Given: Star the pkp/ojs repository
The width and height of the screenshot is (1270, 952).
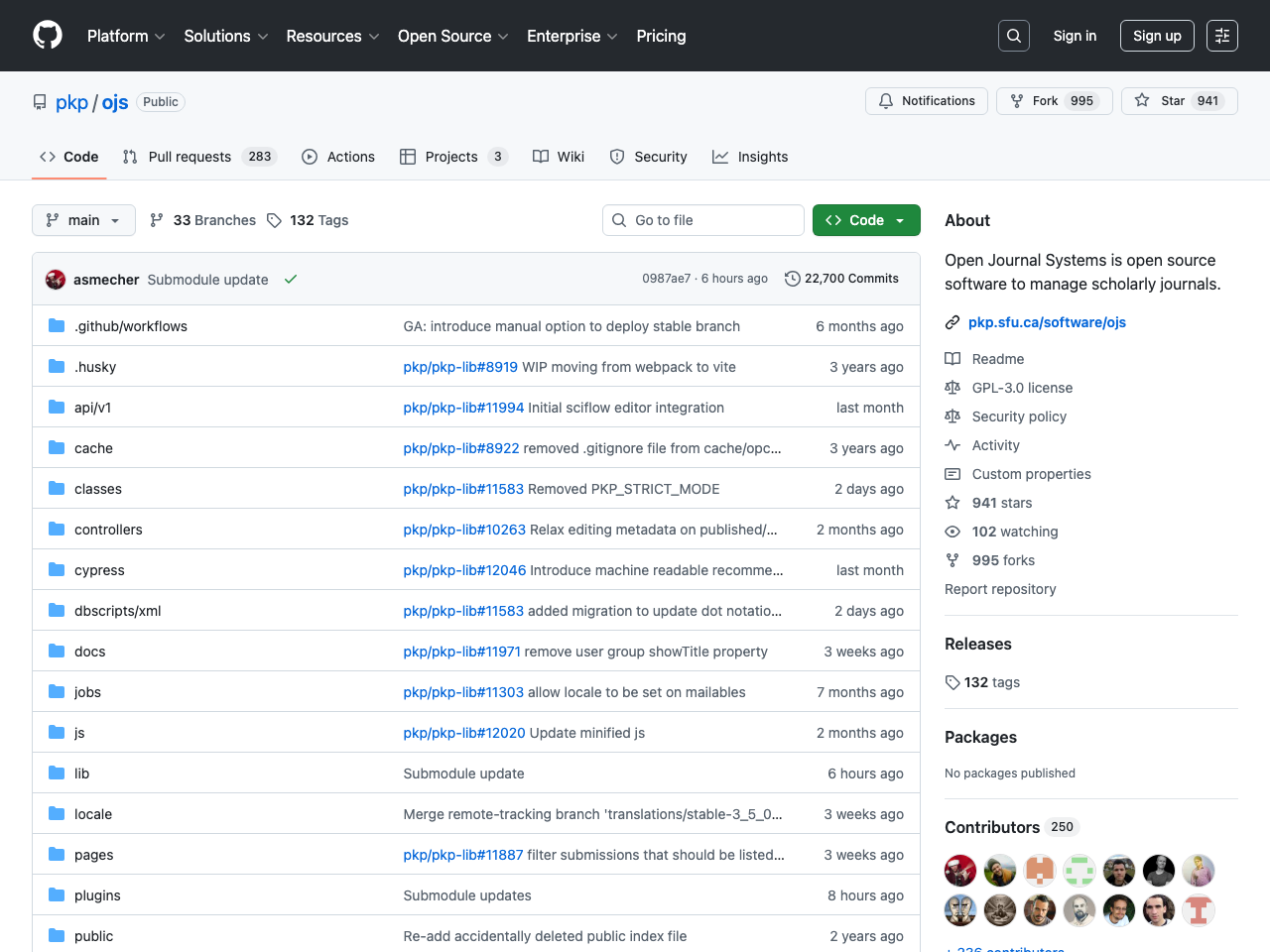Looking at the screenshot, I should (1179, 101).
